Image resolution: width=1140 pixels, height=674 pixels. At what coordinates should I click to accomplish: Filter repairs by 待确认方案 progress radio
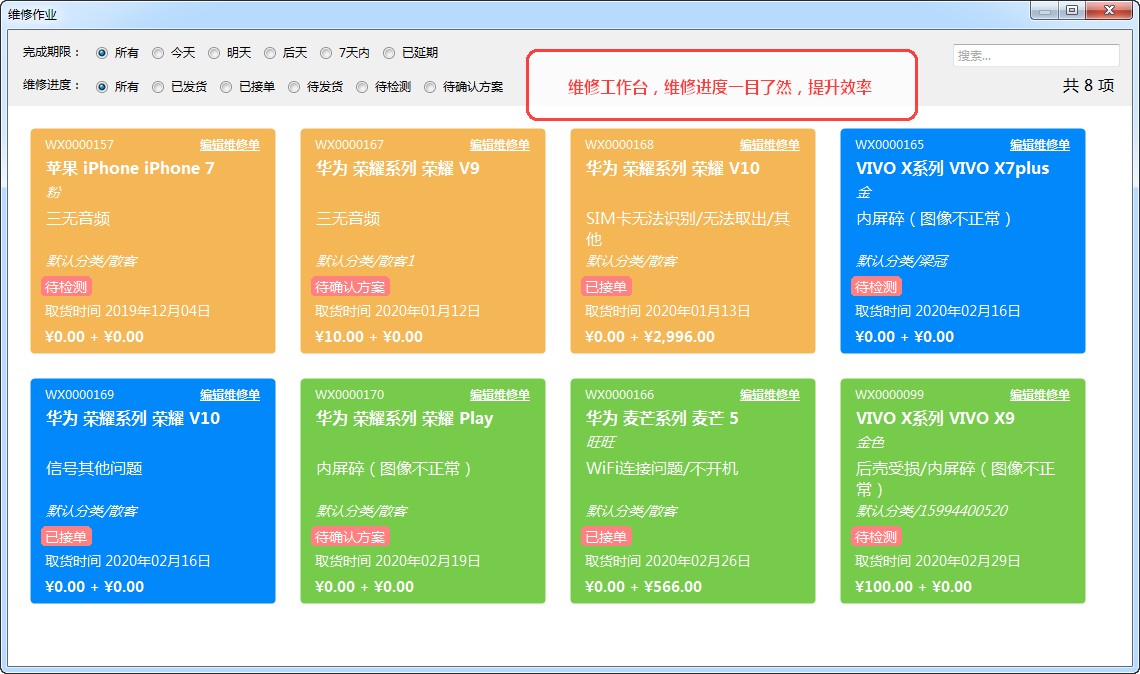(430, 87)
